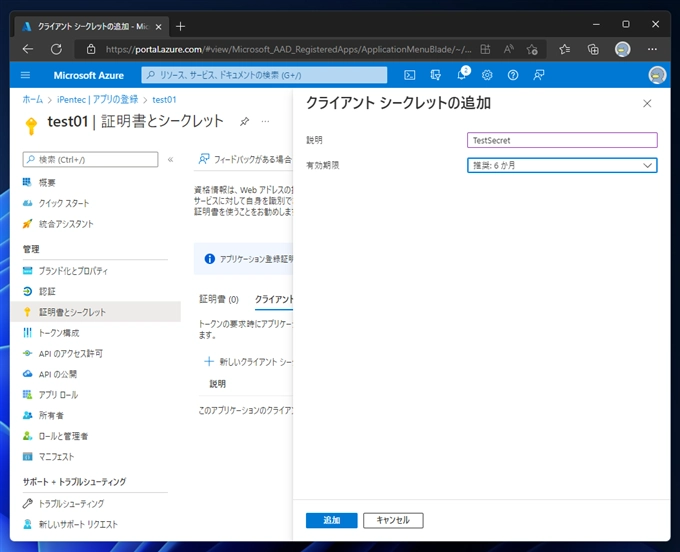The image size is (680, 552).
Task: Expand the 有効期限 expiry dropdown
Action: click(x=562, y=165)
